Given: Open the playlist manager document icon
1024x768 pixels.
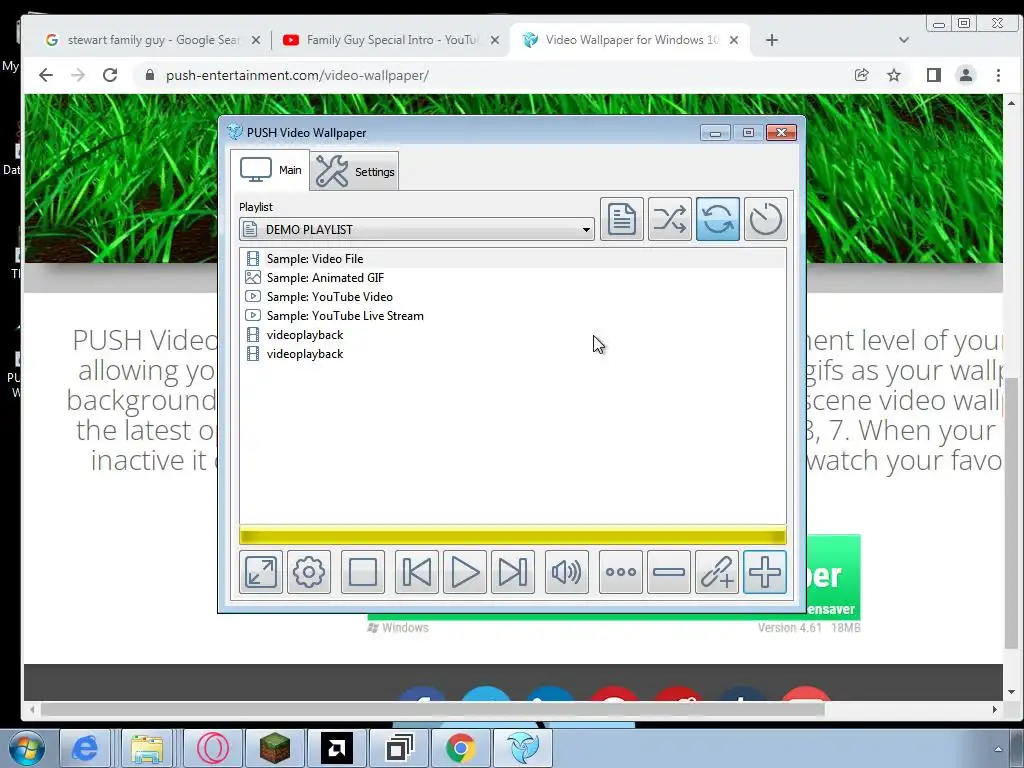Looking at the screenshot, I should [622, 219].
